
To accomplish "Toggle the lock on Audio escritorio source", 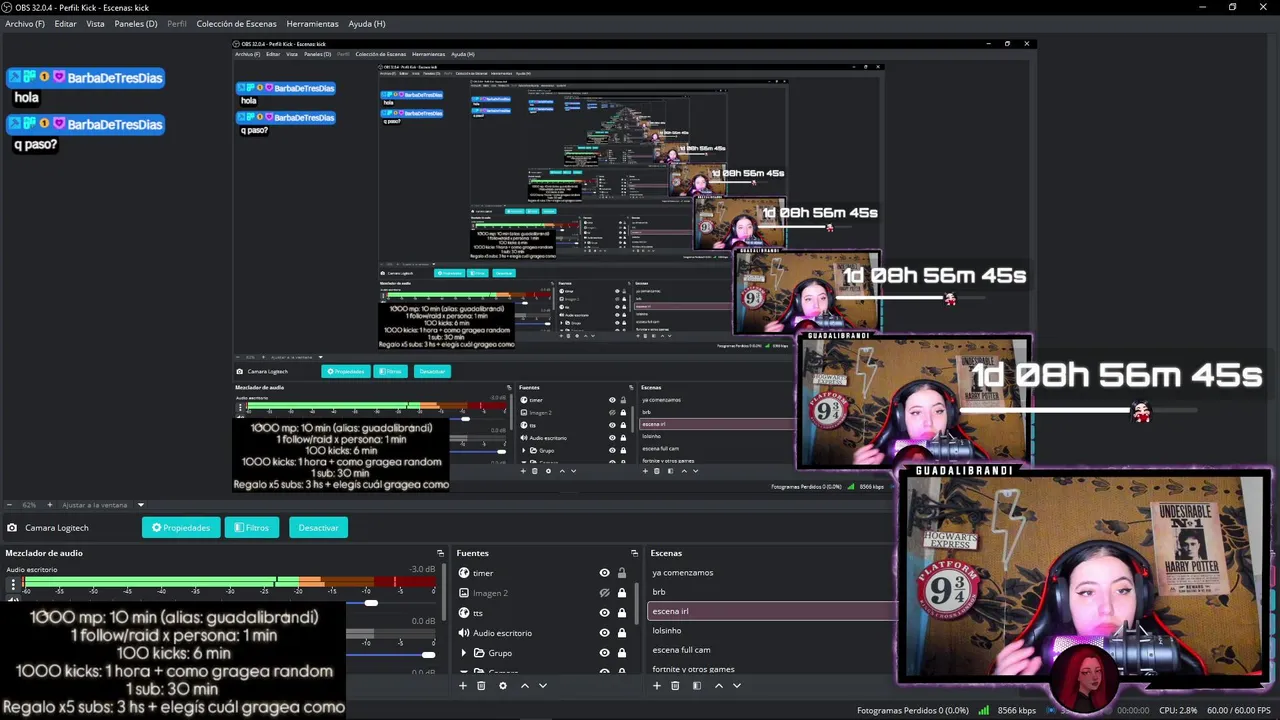I will point(622,633).
